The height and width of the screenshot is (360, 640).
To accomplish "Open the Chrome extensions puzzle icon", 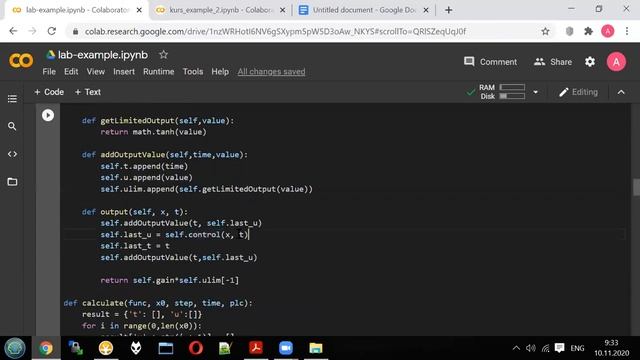I will tap(588, 31).
